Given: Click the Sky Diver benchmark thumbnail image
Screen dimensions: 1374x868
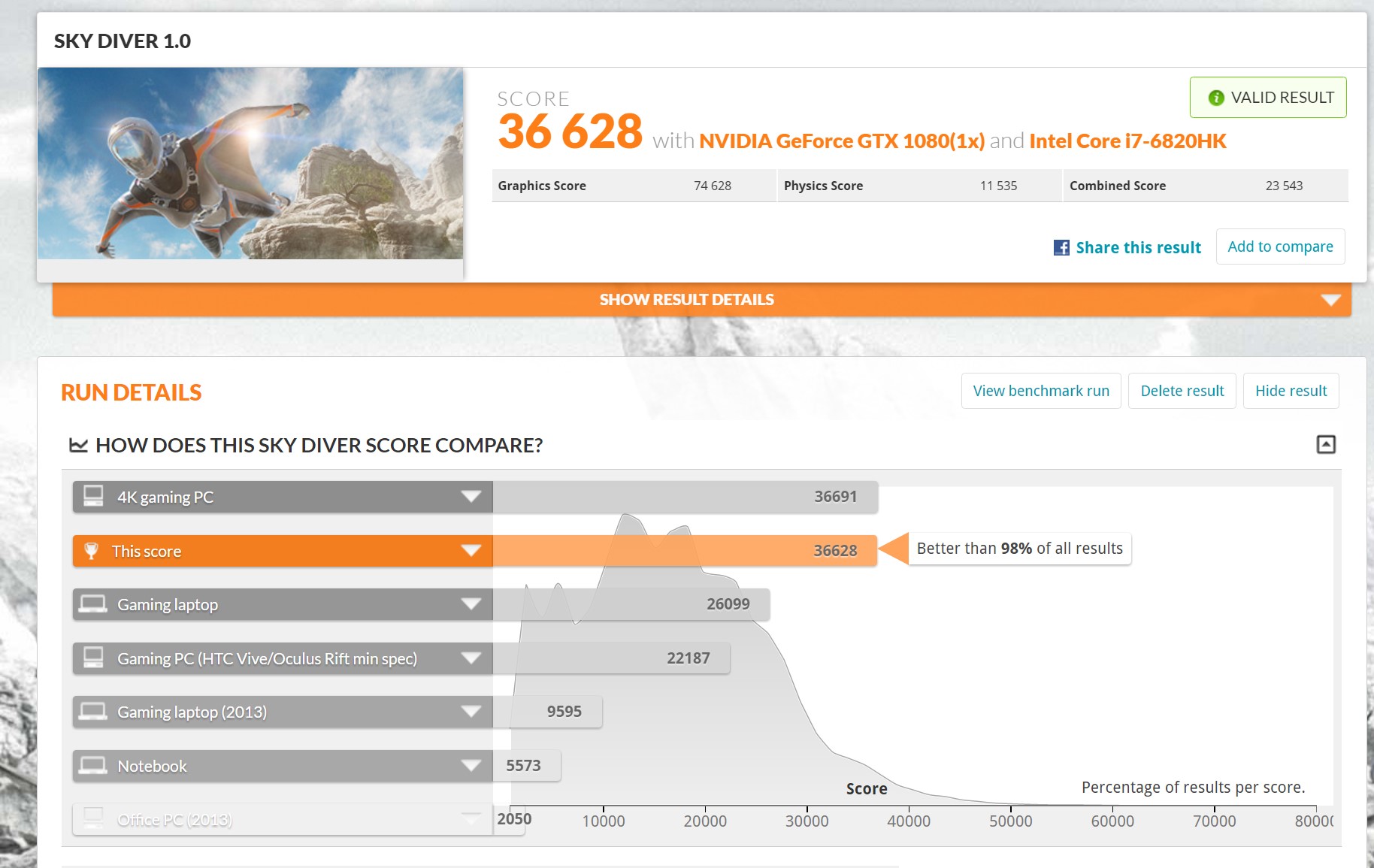Looking at the screenshot, I should pyautogui.click(x=250, y=164).
